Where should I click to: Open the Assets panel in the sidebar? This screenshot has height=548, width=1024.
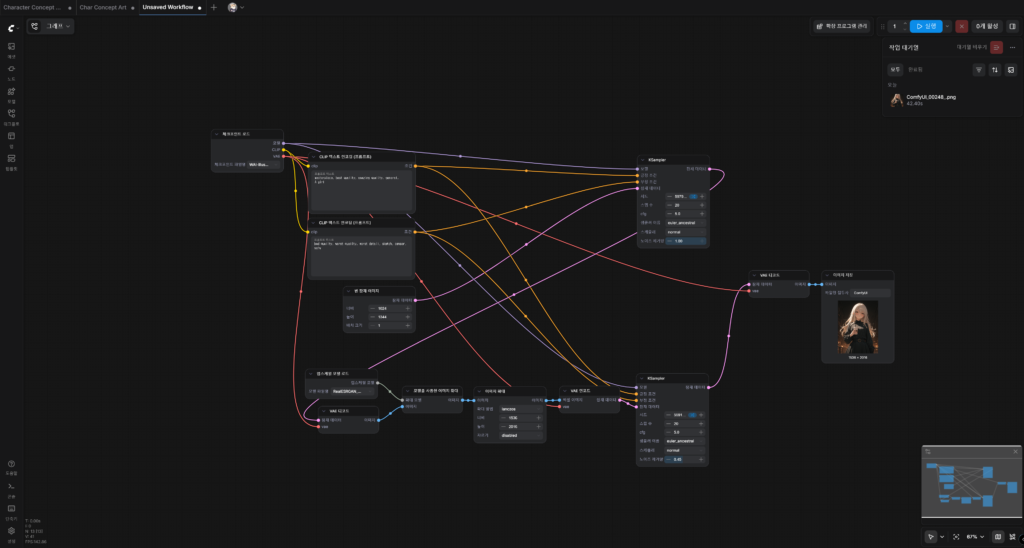11,50
